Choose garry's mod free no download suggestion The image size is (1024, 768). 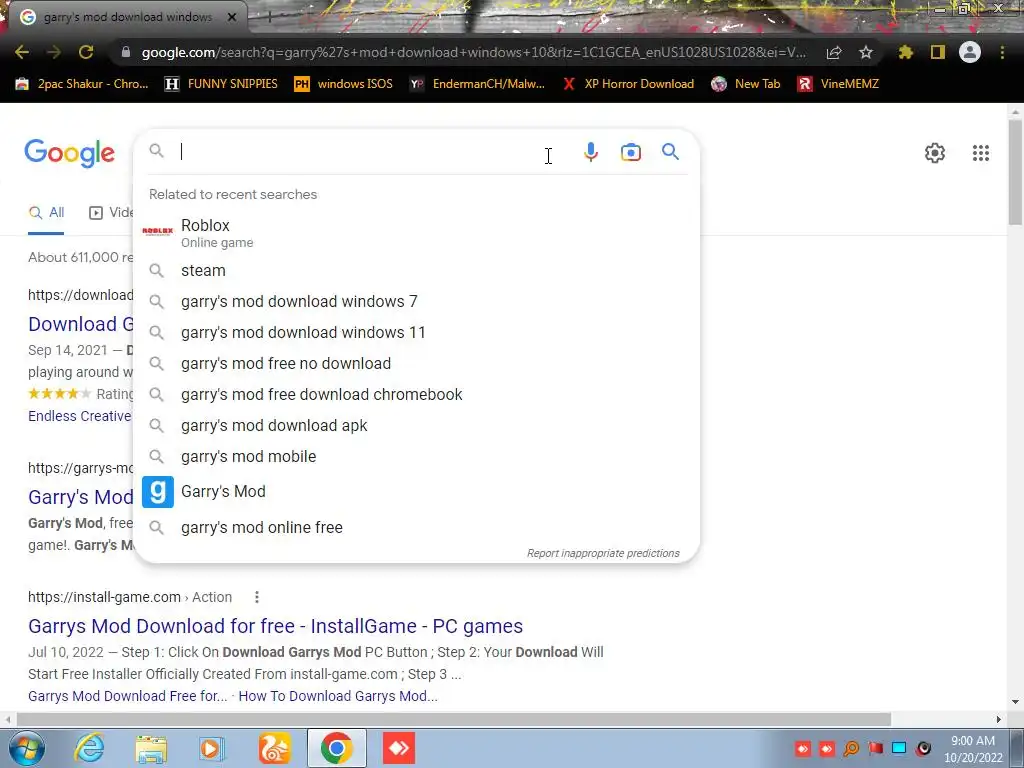417,363
